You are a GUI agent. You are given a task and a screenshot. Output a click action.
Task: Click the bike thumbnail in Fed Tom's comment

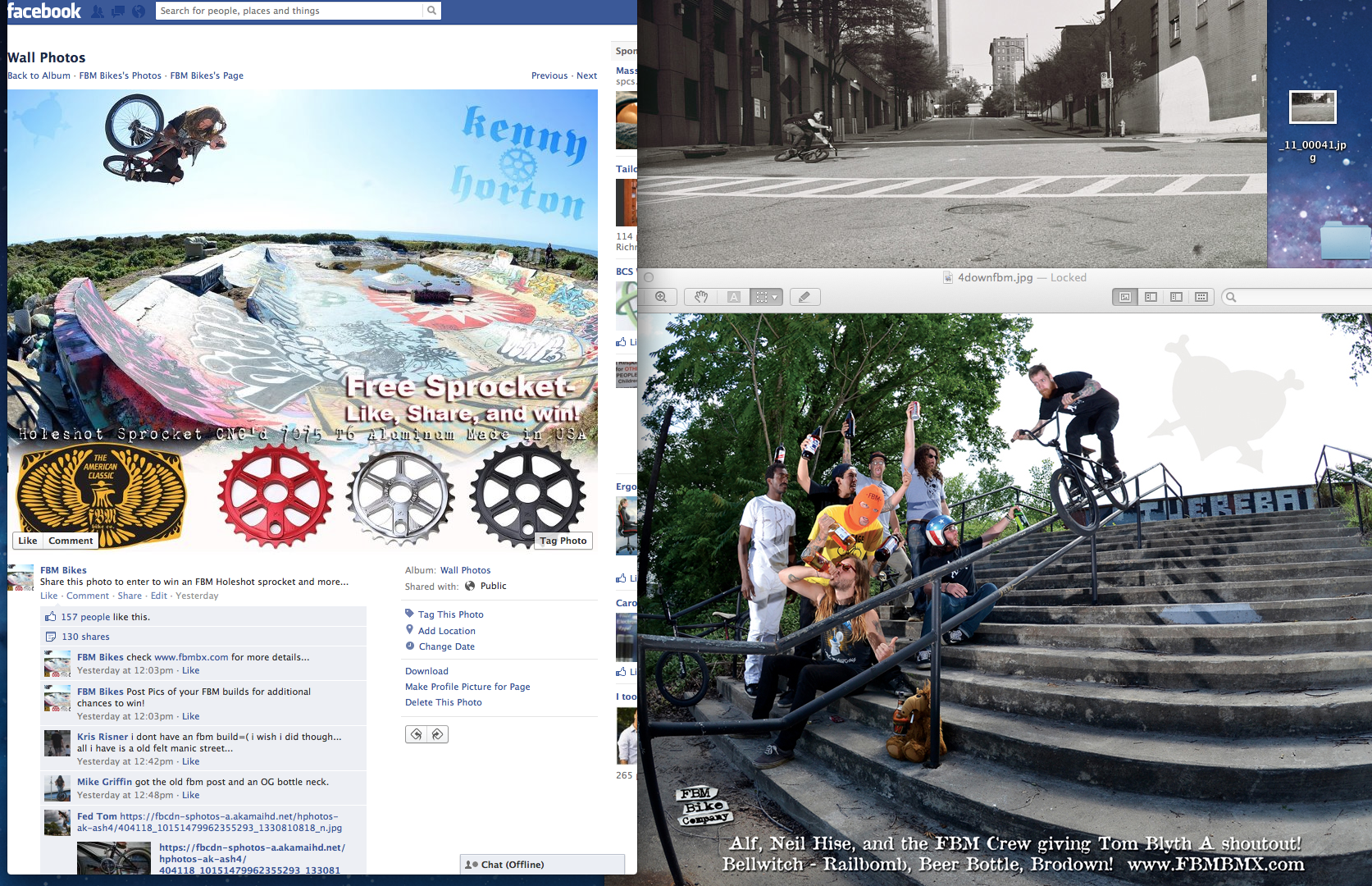point(114,858)
